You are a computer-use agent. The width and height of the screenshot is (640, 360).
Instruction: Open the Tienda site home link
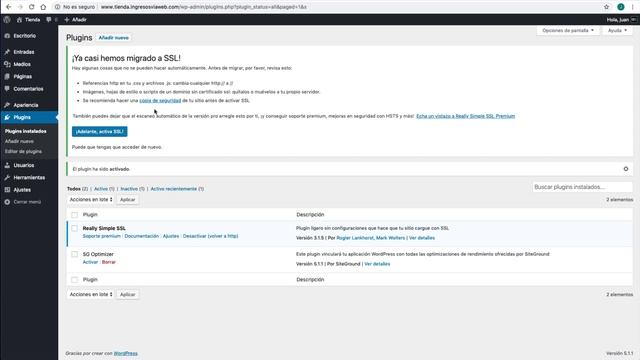pos(28,20)
